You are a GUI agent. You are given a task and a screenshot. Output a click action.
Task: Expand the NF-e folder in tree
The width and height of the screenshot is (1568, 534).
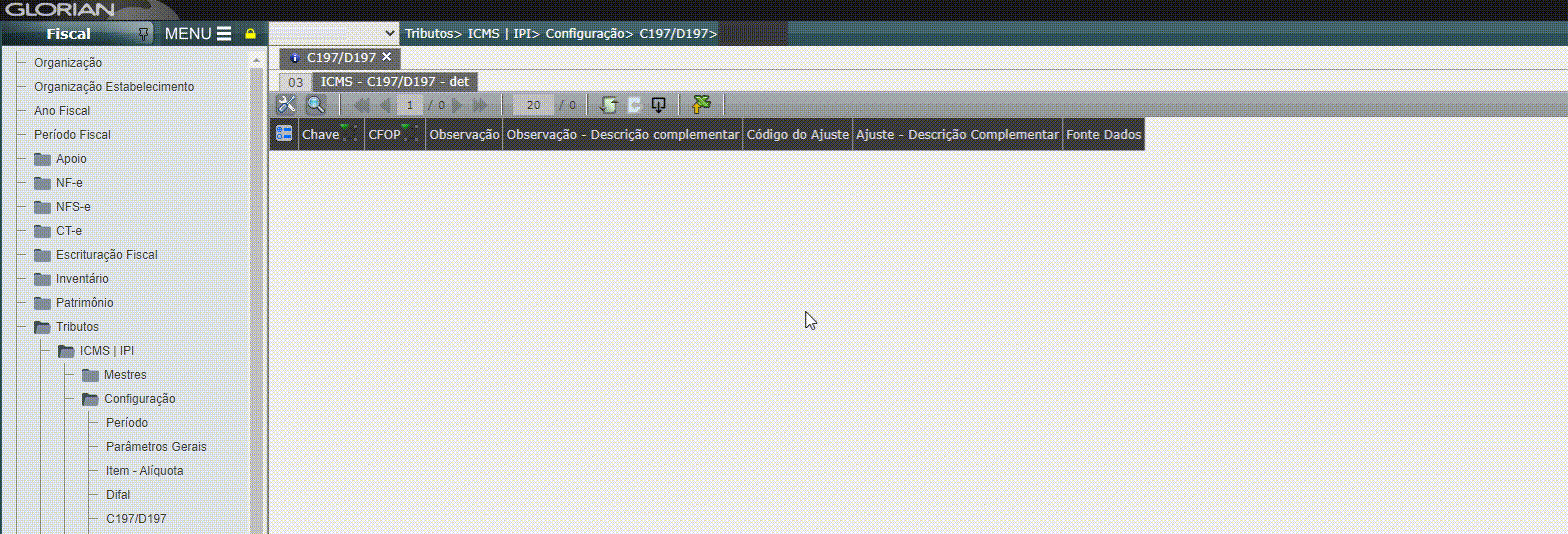point(42,183)
